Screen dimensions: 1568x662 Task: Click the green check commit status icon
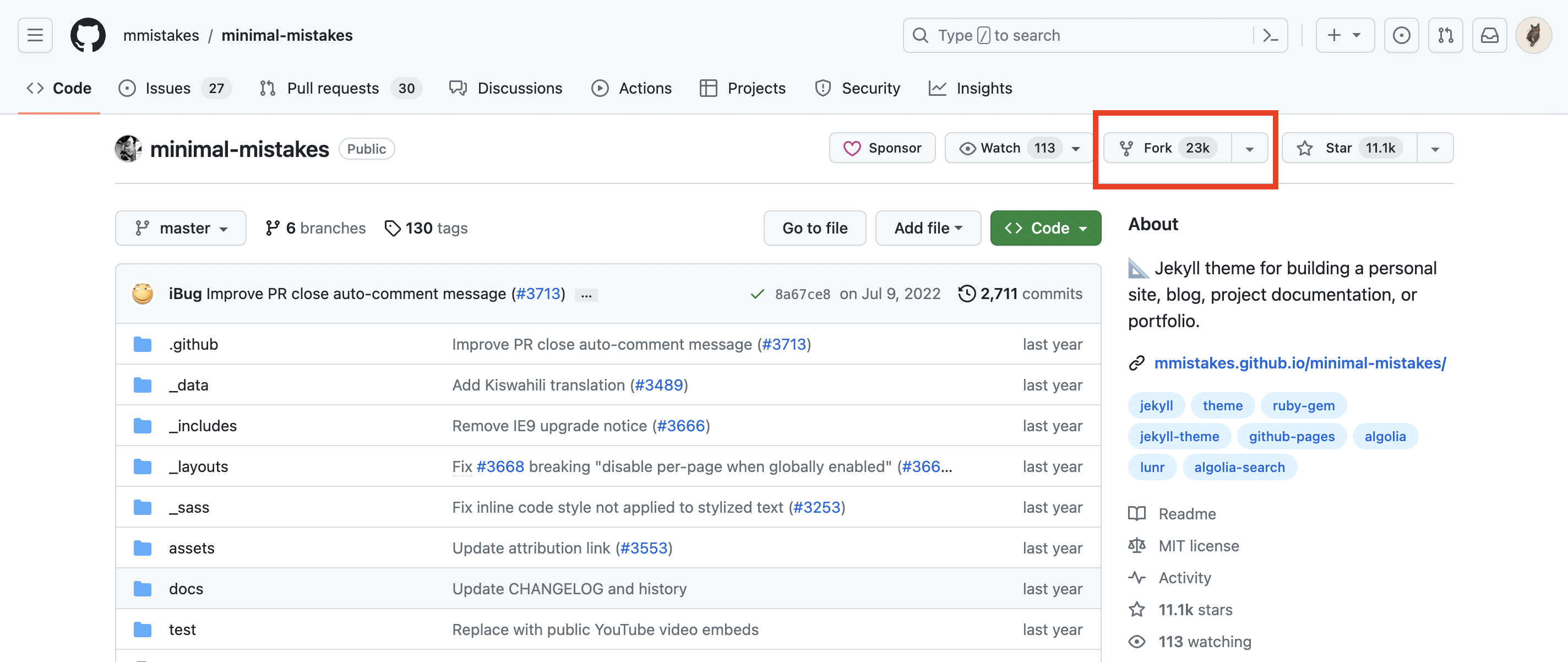click(x=757, y=294)
